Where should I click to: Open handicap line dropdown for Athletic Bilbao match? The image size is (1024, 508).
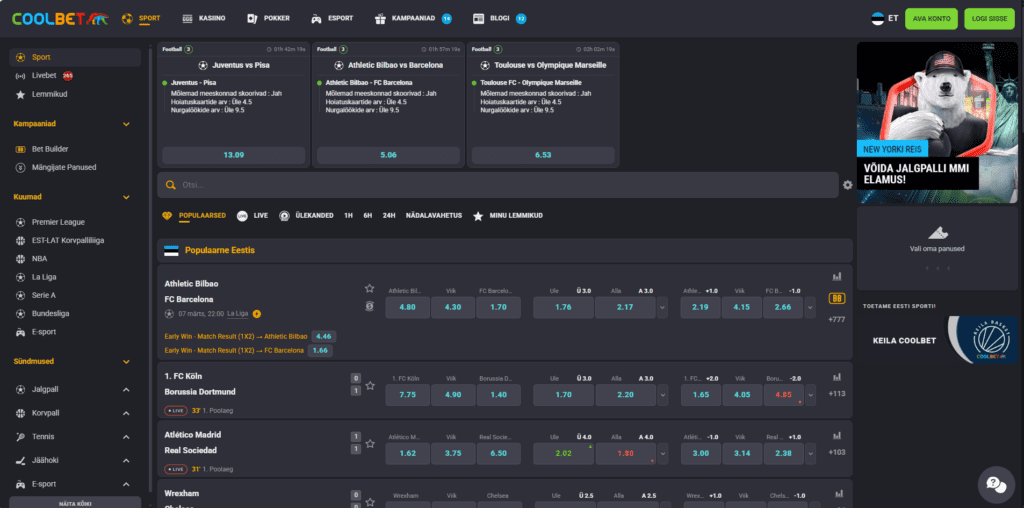[810, 307]
